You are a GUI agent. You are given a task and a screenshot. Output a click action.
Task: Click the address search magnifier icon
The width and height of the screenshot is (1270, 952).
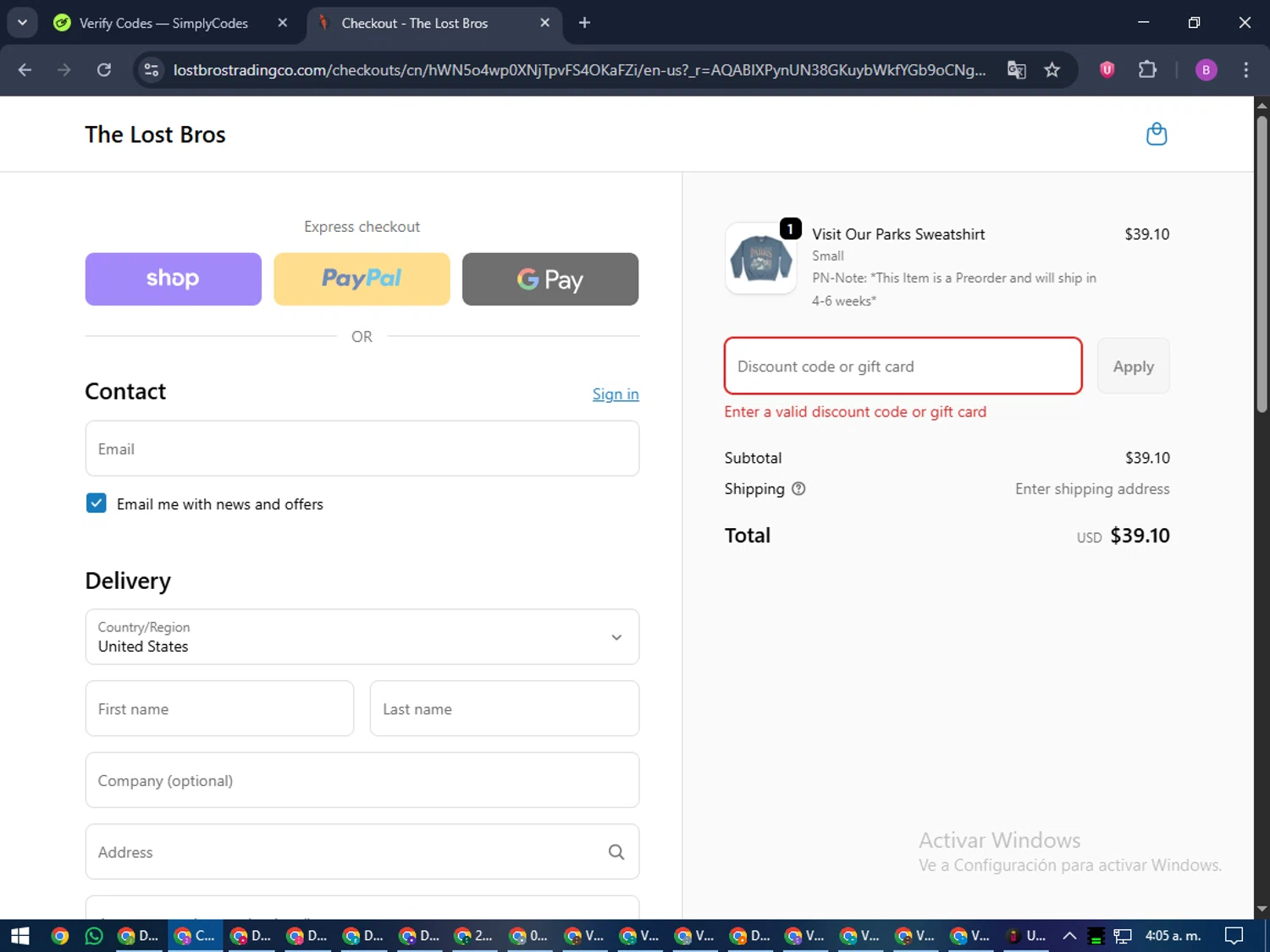616,852
